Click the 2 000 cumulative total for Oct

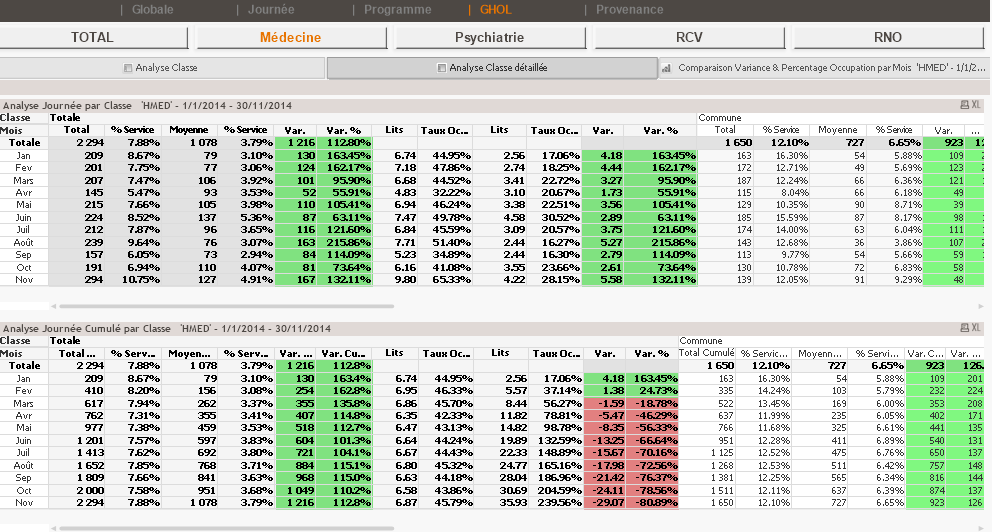click(77, 490)
